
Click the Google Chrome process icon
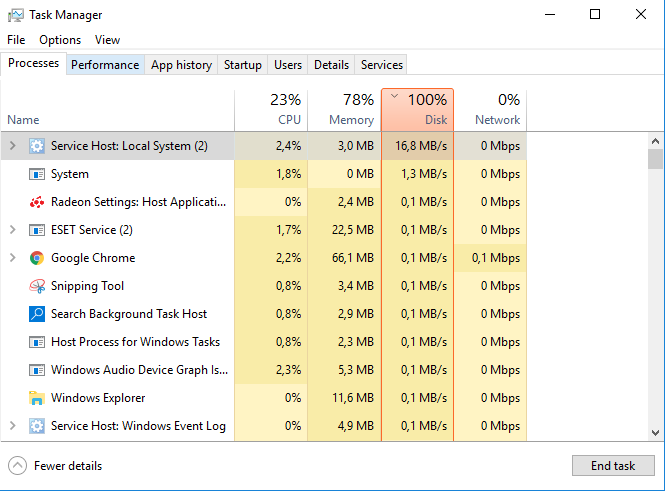click(x=37, y=258)
